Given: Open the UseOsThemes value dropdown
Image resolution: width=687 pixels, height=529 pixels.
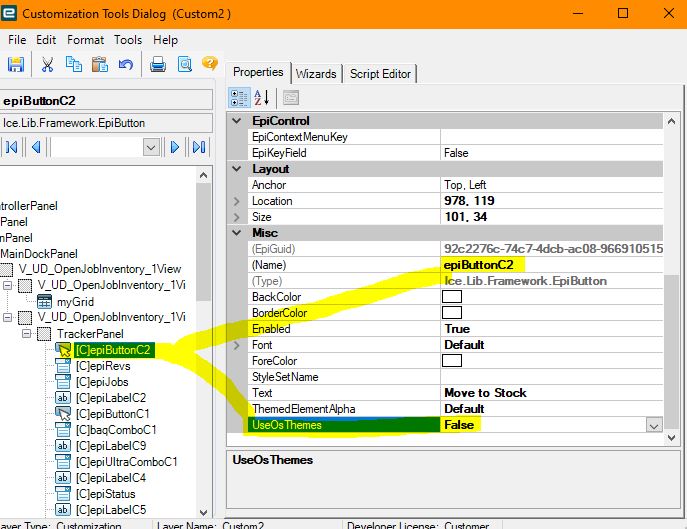Looking at the screenshot, I should (654, 425).
